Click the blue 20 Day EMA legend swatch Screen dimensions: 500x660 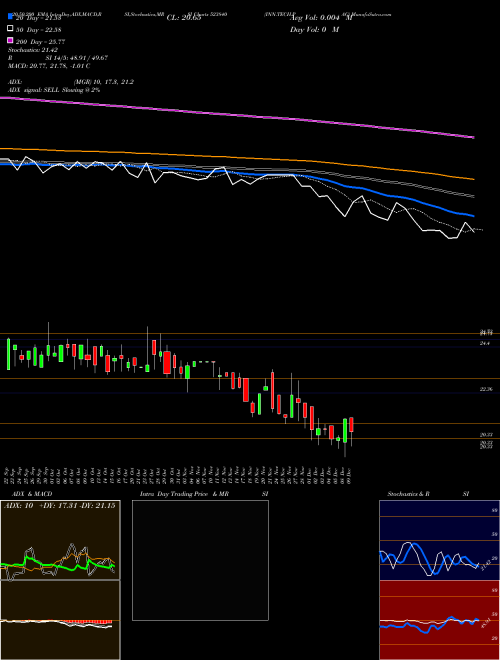pyautogui.click(x=10, y=17)
